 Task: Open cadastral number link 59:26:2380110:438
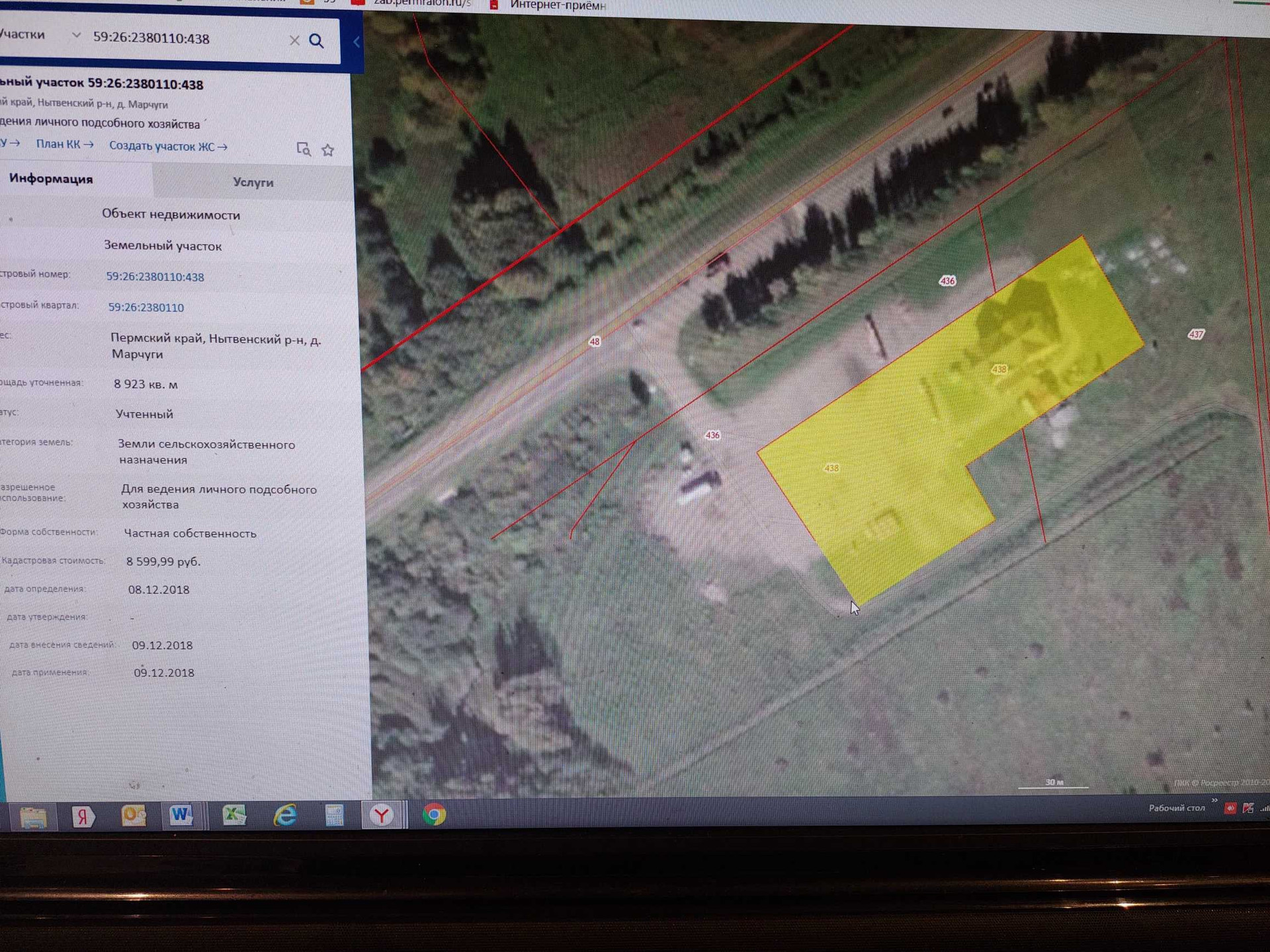[x=155, y=277]
